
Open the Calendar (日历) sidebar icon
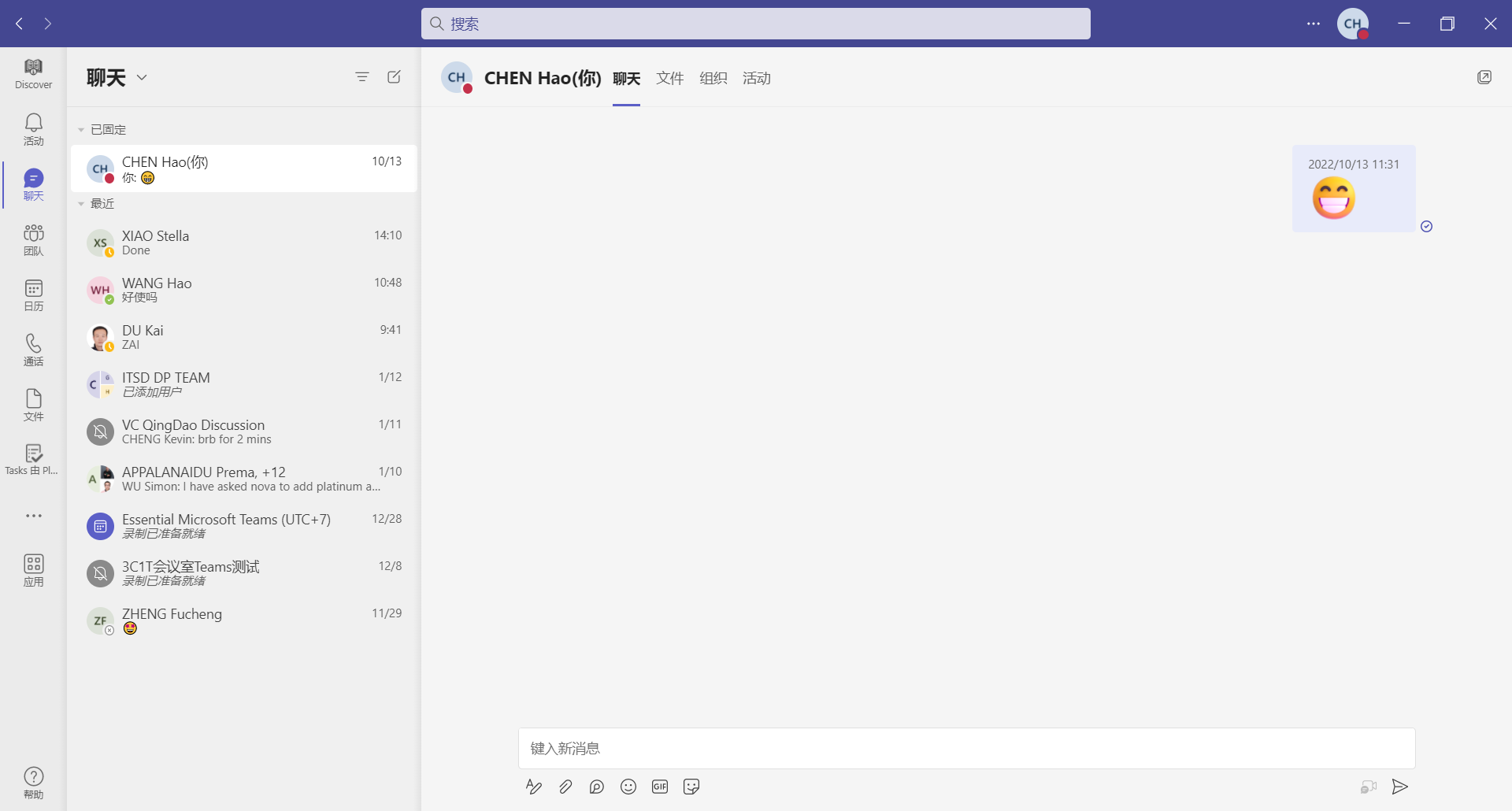33,294
